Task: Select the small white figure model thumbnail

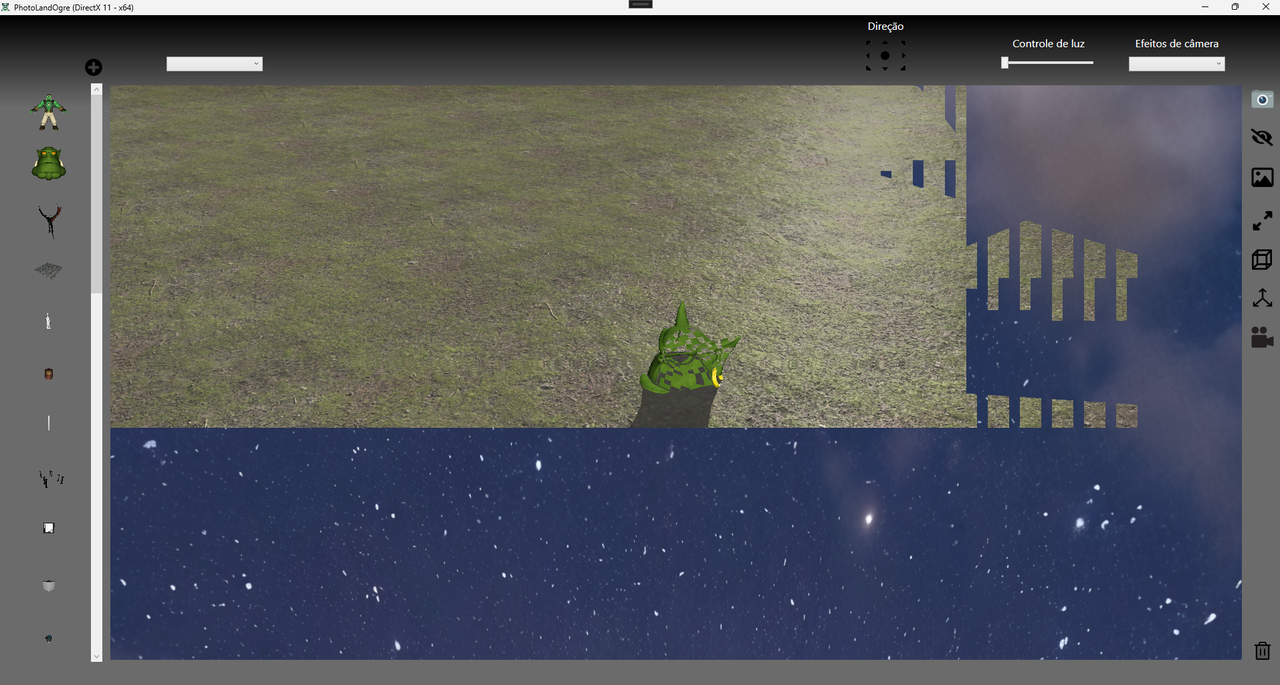Action: [48, 321]
